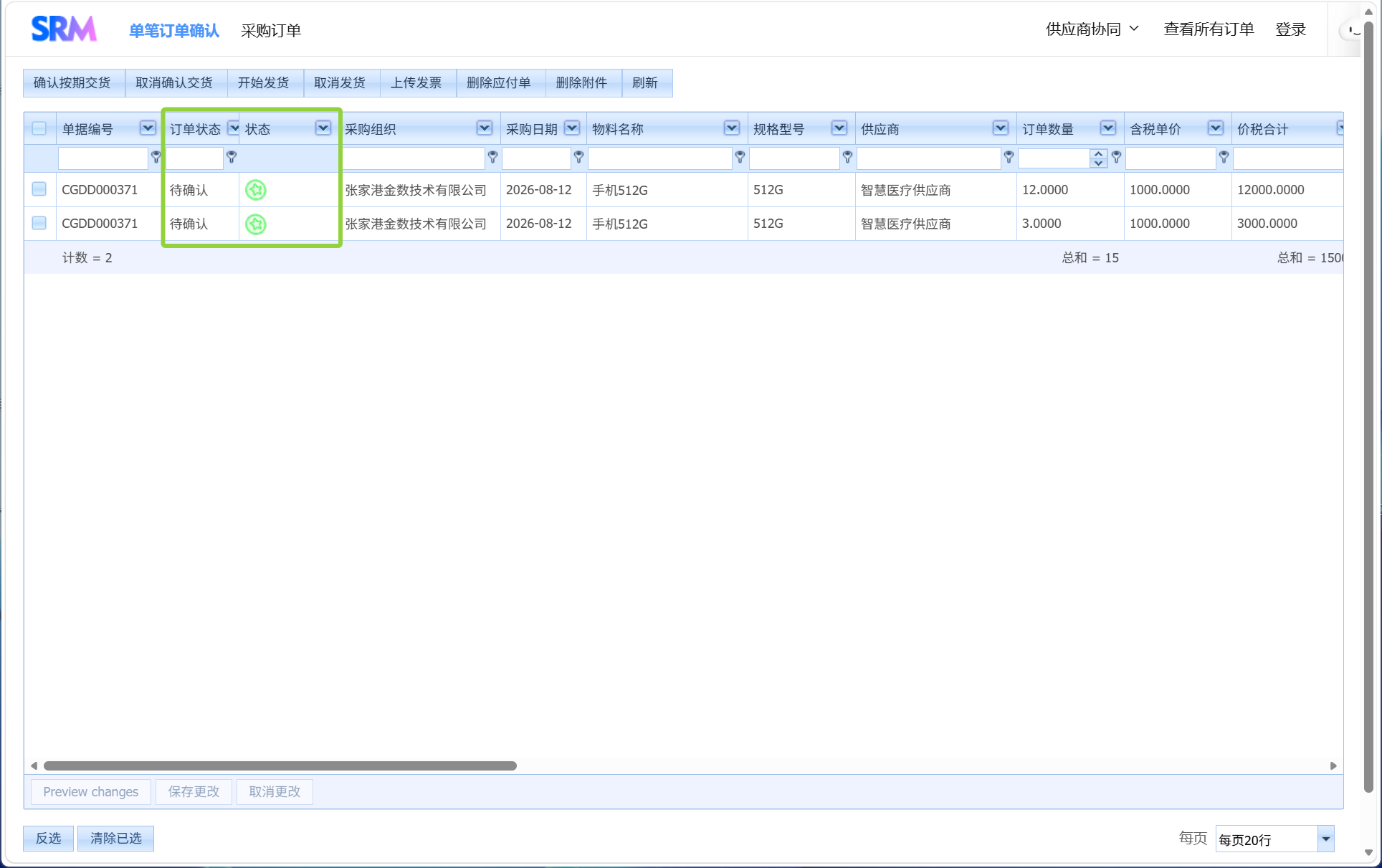Click the SRM logo
Image resolution: width=1382 pixels, height=868 pixels.
[x=64, y=29]
